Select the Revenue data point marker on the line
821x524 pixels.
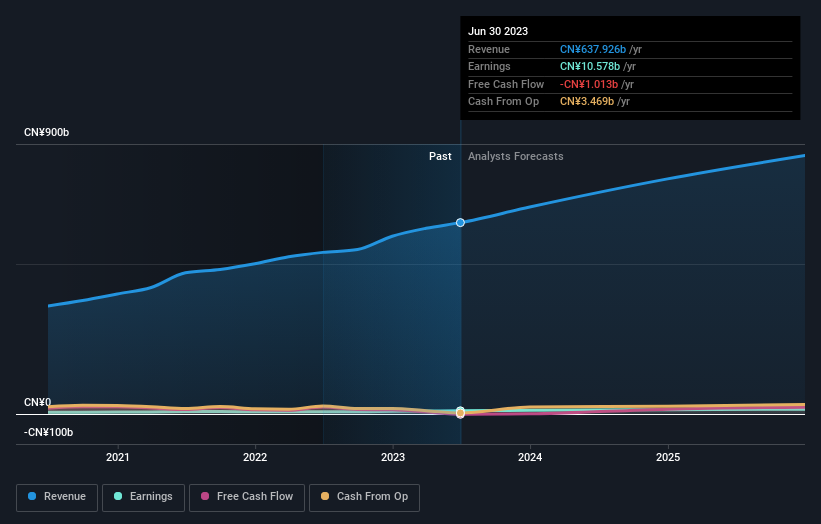click(460, 222)
